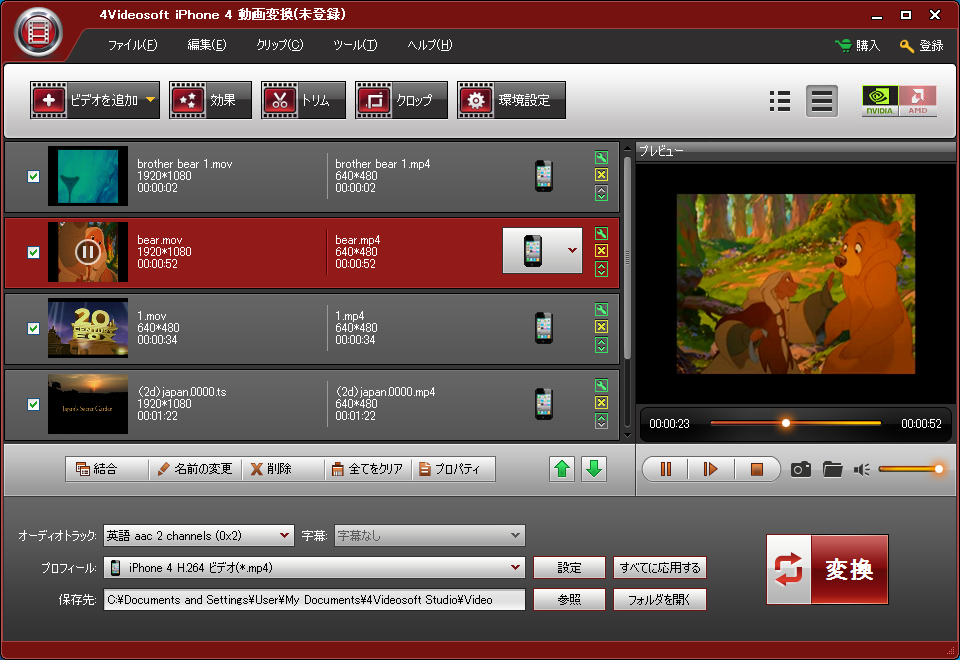Screen dimensions: 960x660
Task: Switch to the list view icon
Action: click(780, 101)
